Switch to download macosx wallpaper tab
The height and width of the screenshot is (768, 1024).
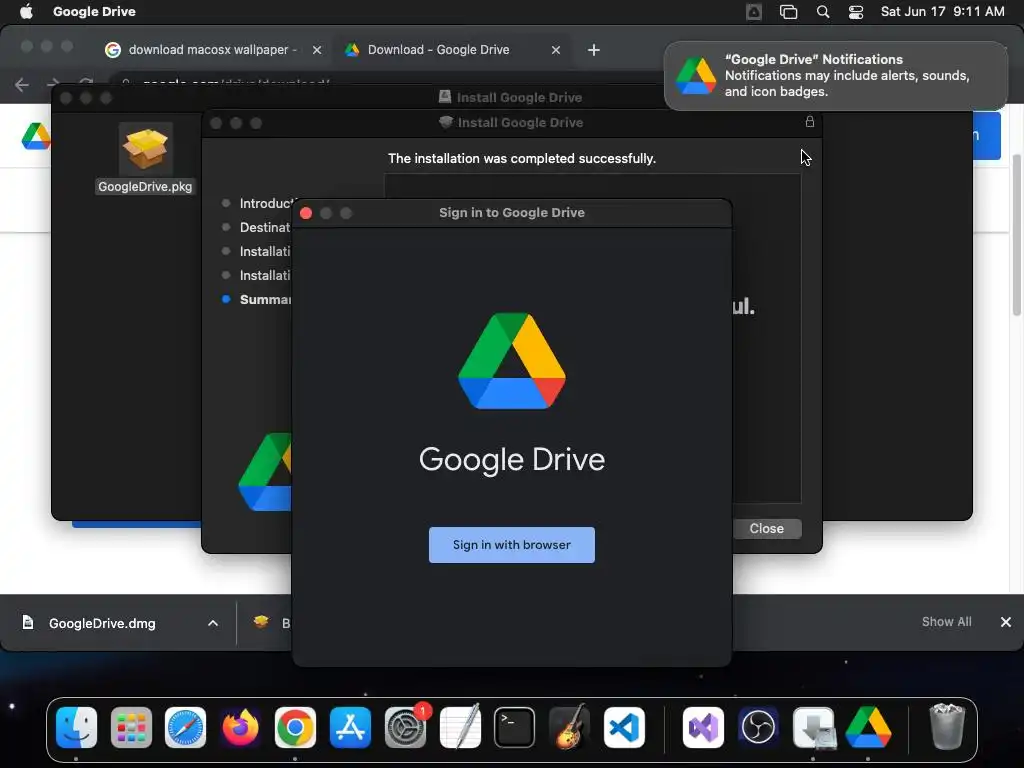click(x=212, y=50)
